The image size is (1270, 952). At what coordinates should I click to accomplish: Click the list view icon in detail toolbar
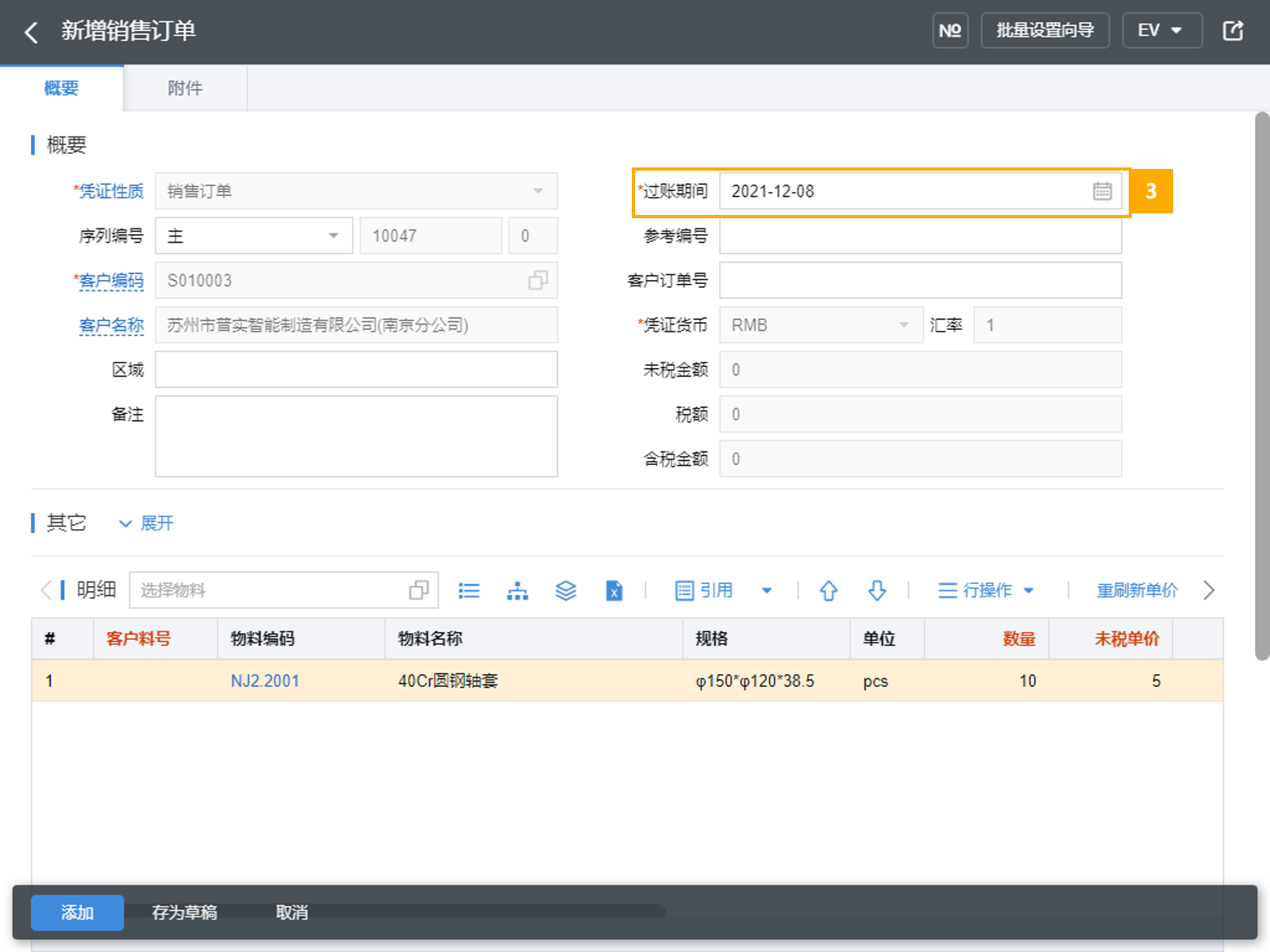coord(469,590)
